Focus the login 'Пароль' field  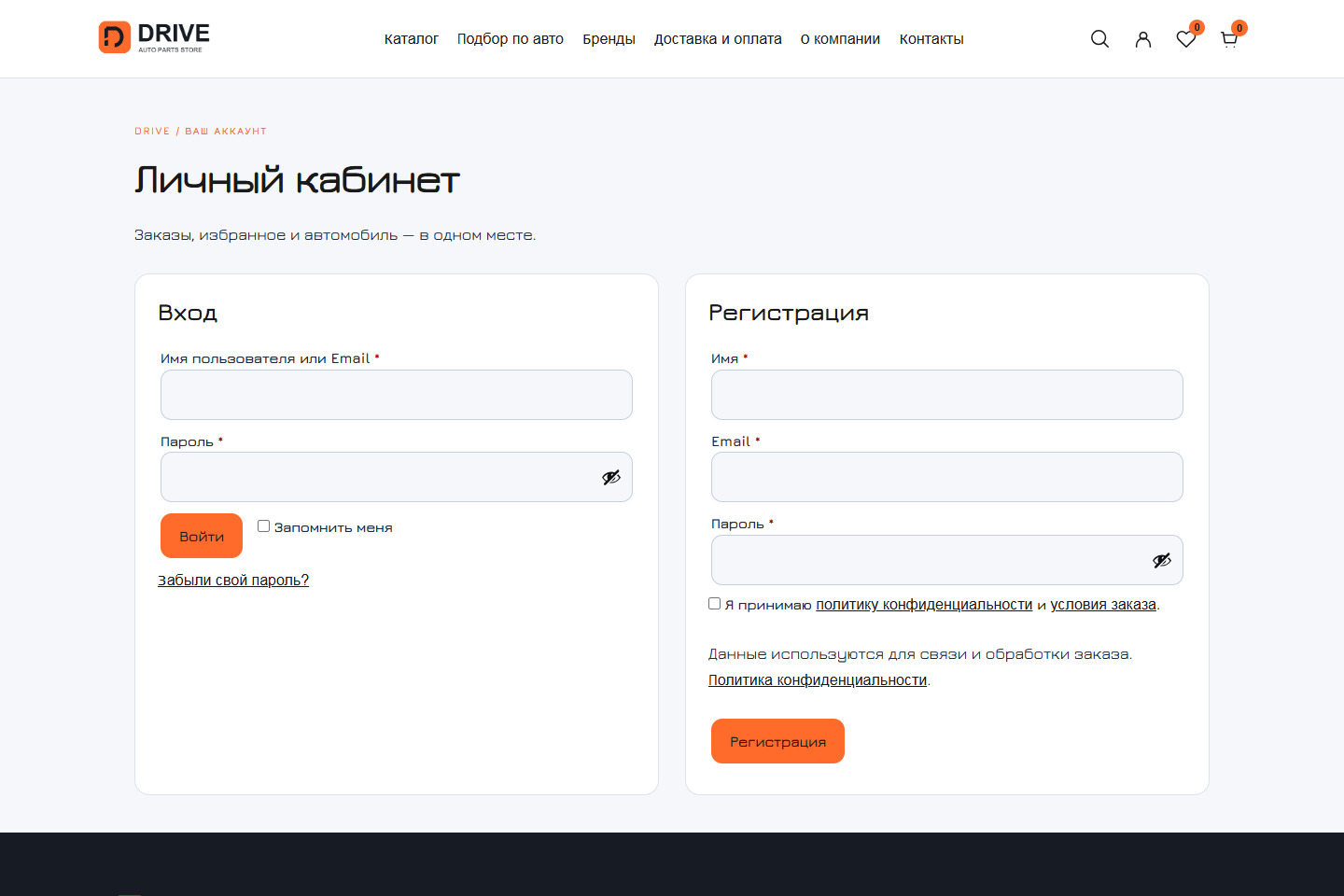pyautogui.click(x=397, y=477)
